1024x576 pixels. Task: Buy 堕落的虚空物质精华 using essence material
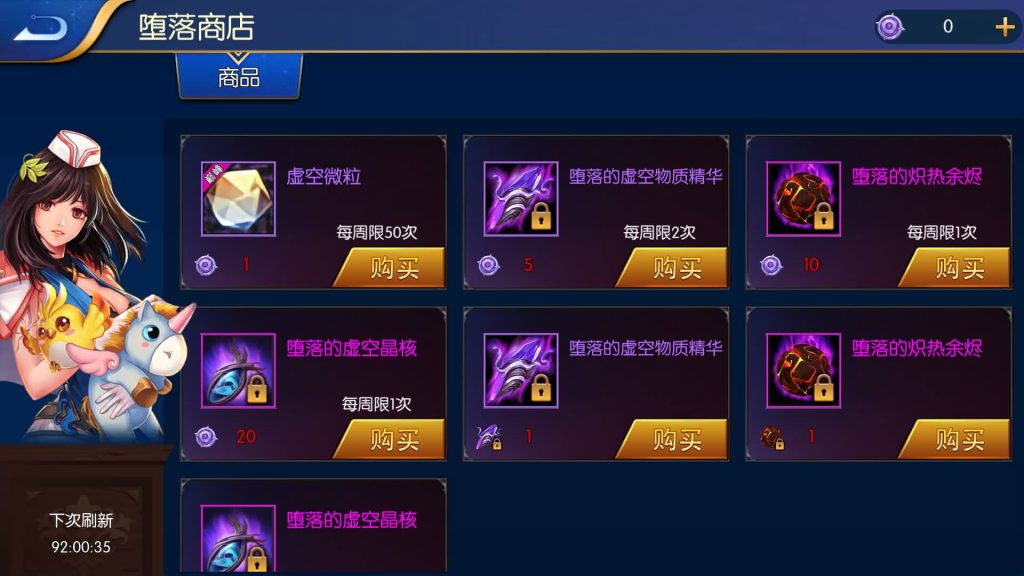tap(673, 440)
